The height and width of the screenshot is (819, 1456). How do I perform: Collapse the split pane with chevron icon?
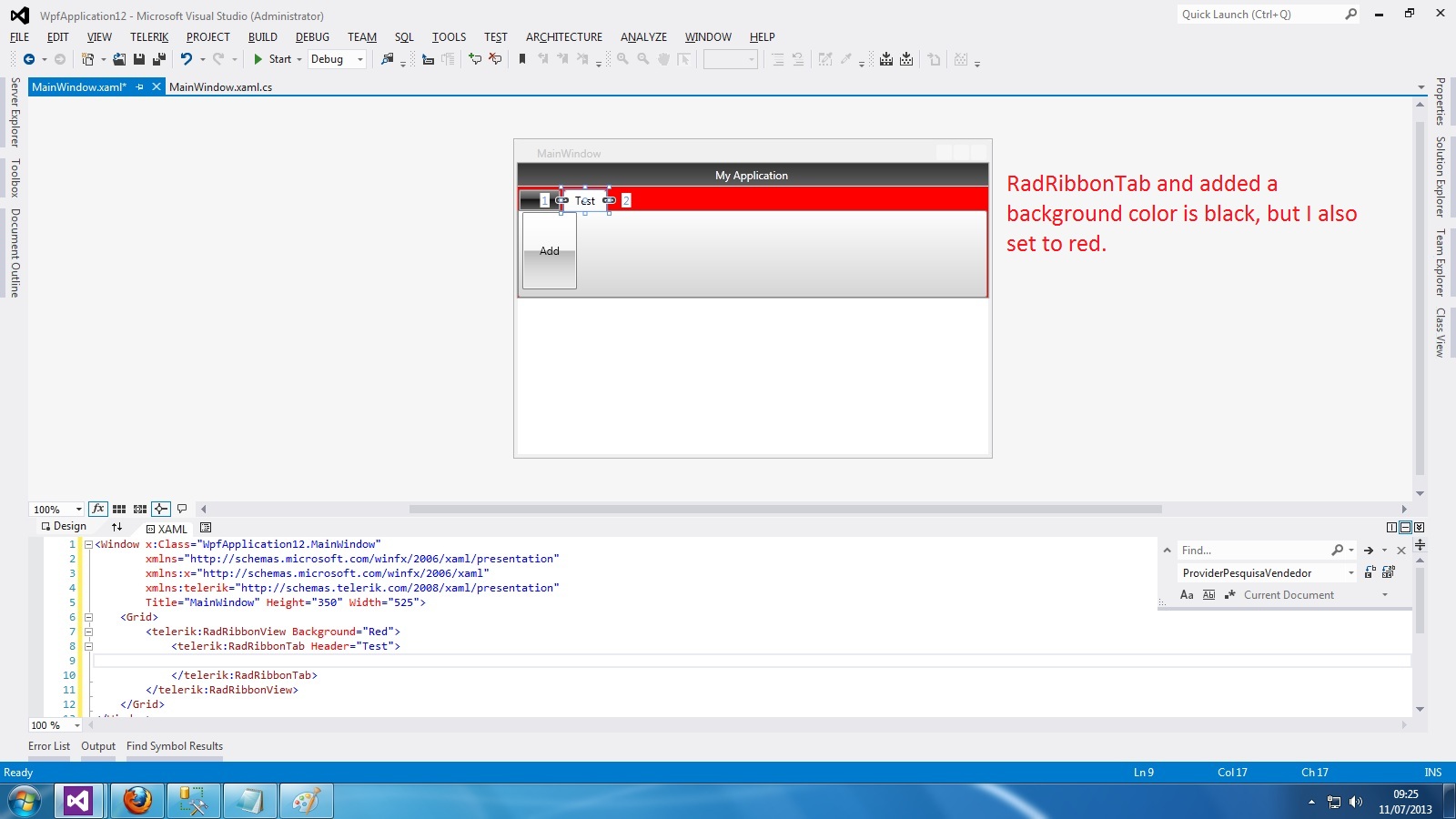click(x=1420, y=528)
